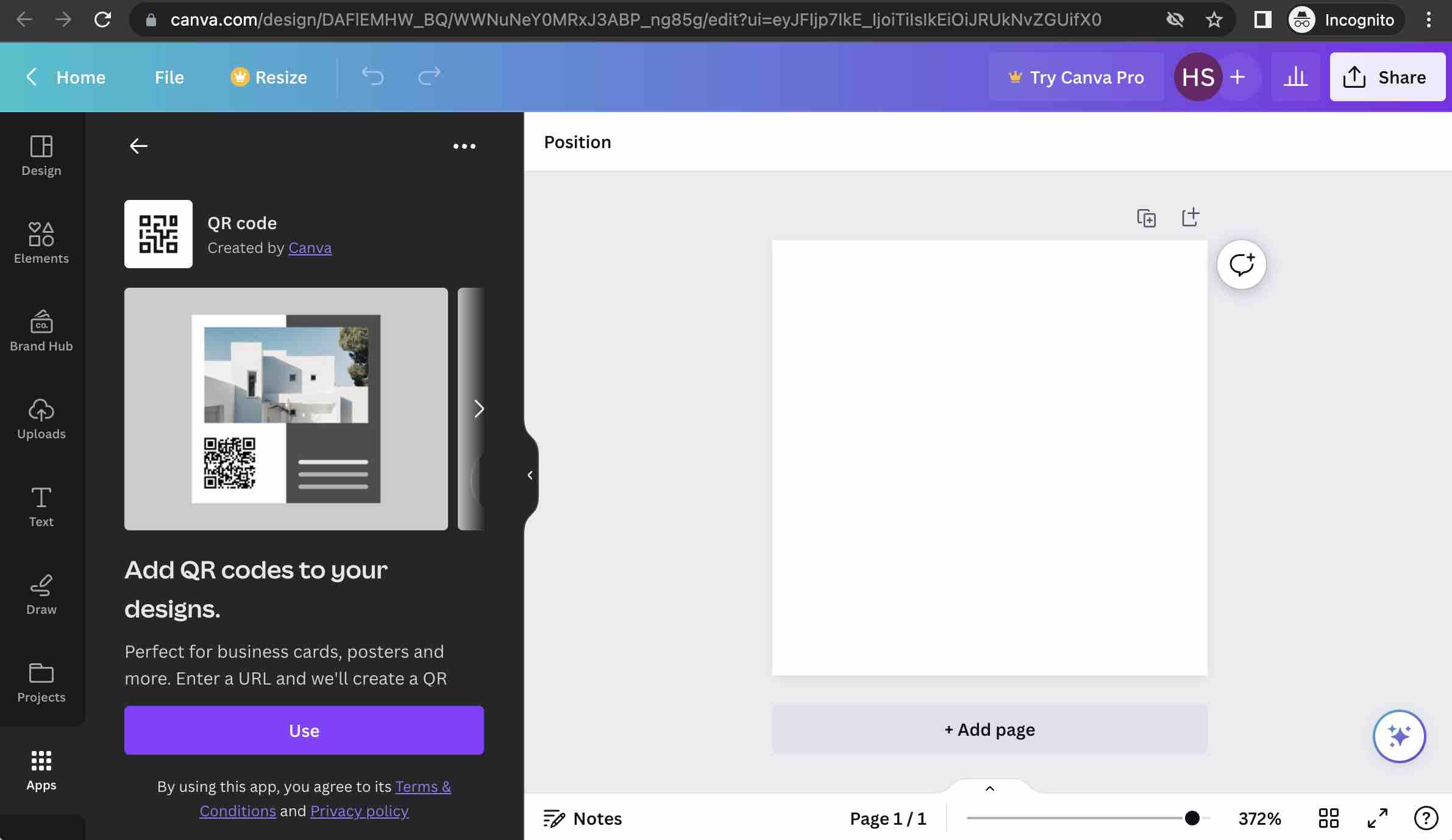
Task: Click the QR code app logo
Action: pyautogui.click(x=158, y=234)
